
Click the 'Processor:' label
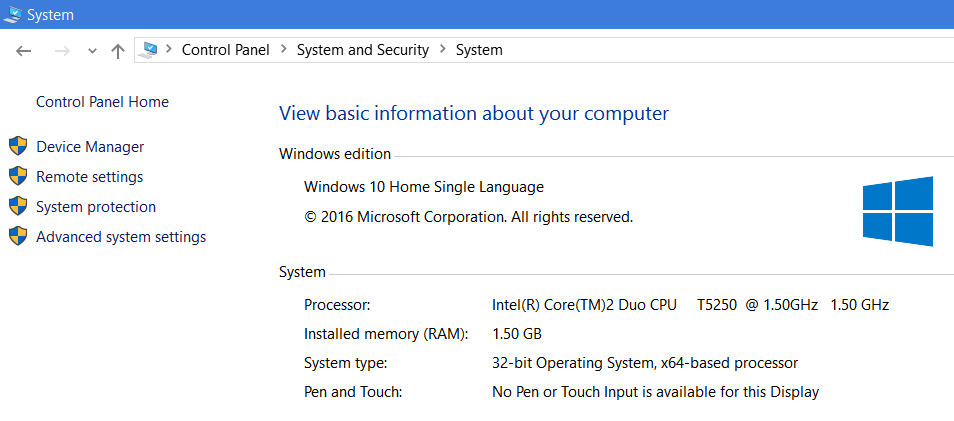coord(337,305)
